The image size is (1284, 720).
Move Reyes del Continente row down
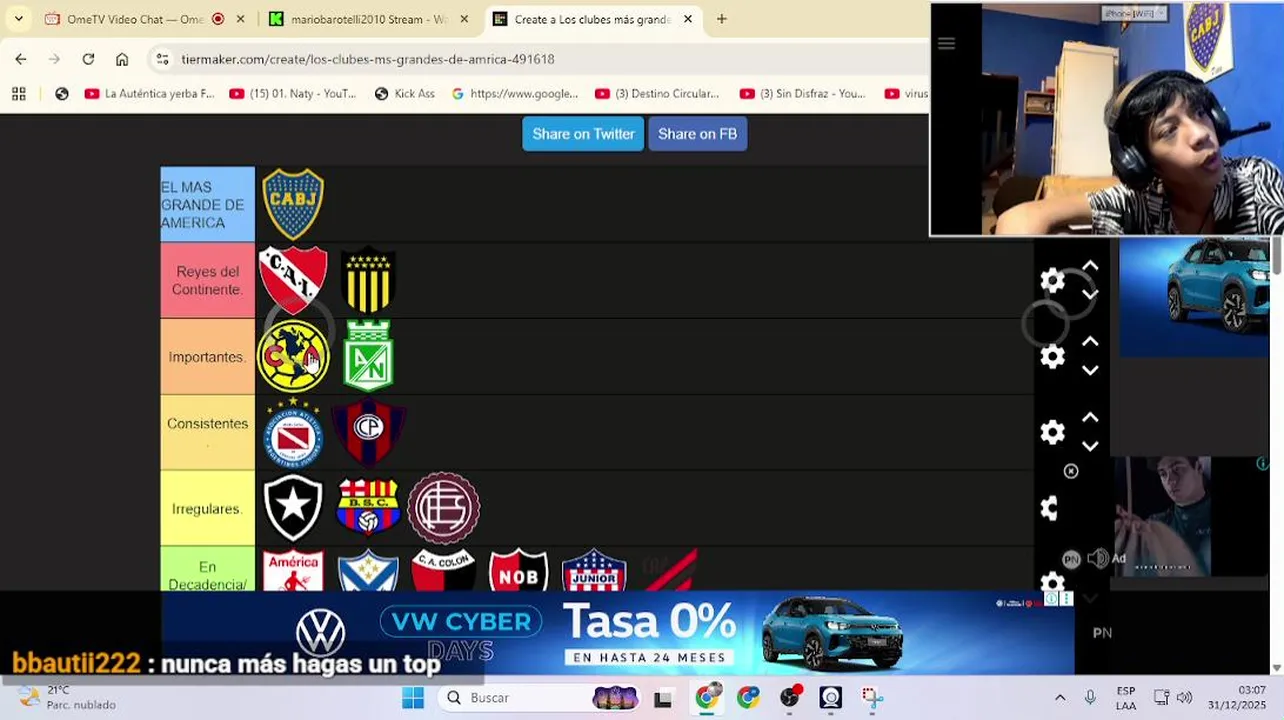[1090, 294]
